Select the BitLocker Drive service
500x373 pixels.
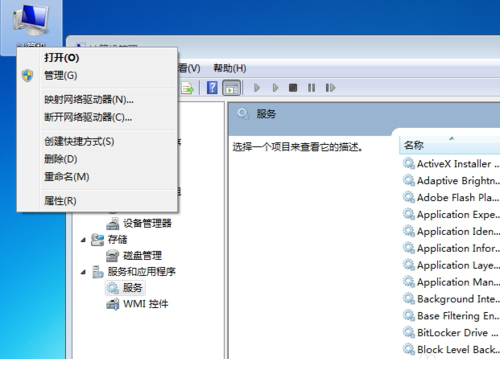pyautogui.click(x=458, y=333)
